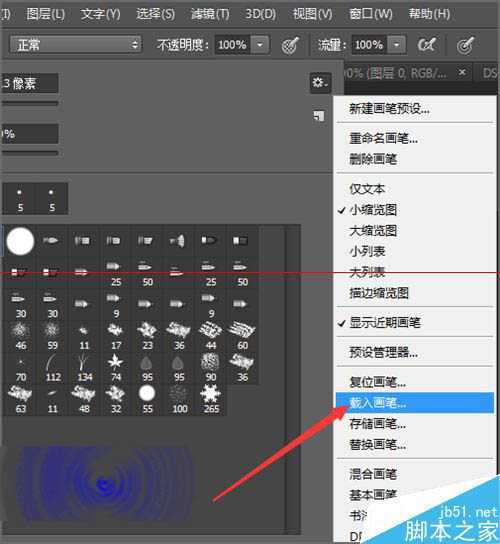Click 载入画笔... to load brushes
The width and height of the screenshot is (500, 544).
click(415, 403)
